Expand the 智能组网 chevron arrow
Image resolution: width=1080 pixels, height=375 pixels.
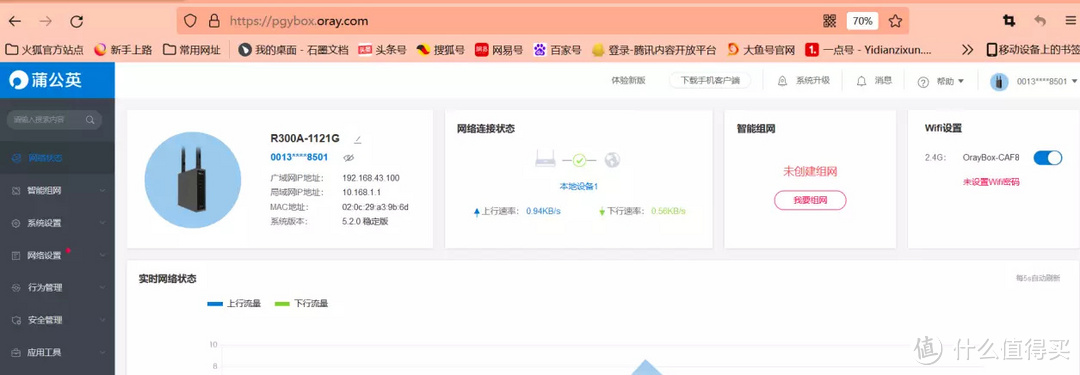102,190
